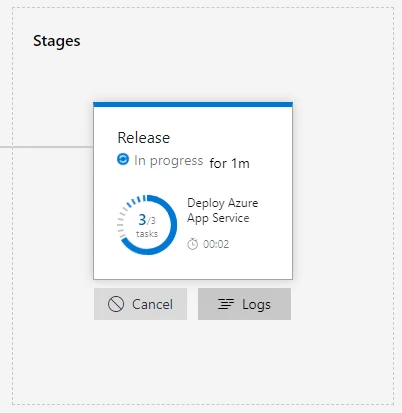Click the for 1m duration label

point(229,163)
